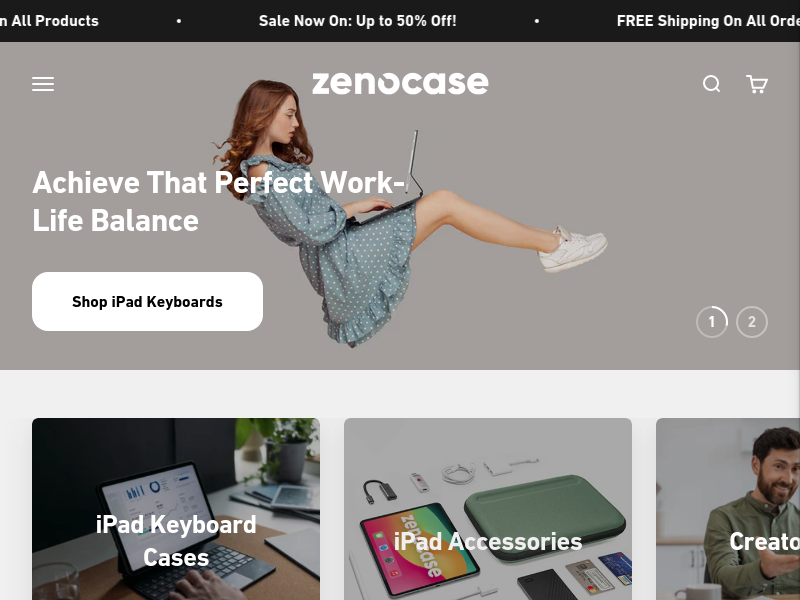Click 'Sale Now On: Up to 50% Off!' announcement
This screenshot has width=800, height=600.
[x=358, y=21]
